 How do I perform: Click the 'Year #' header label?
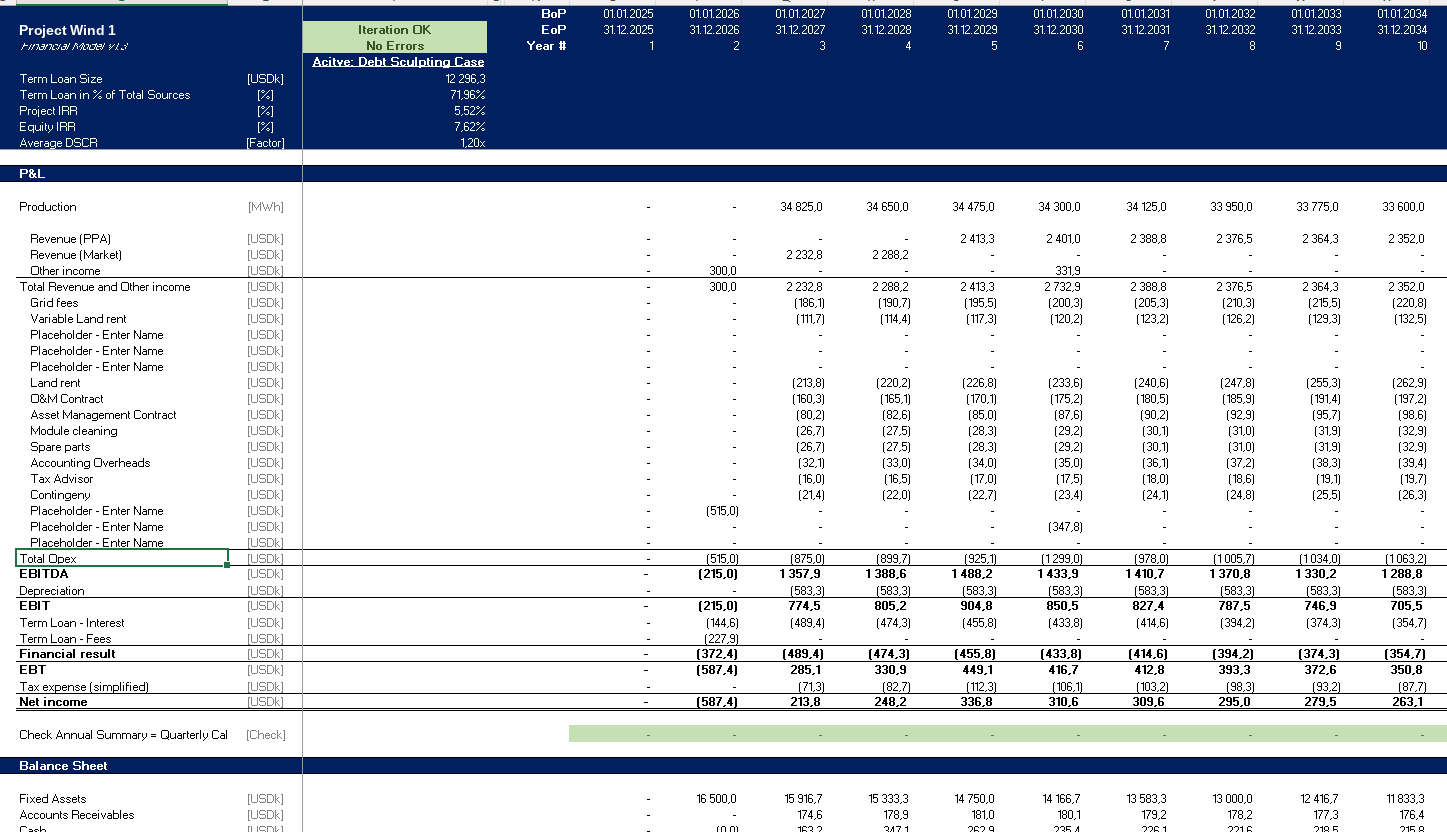(547, 46)
